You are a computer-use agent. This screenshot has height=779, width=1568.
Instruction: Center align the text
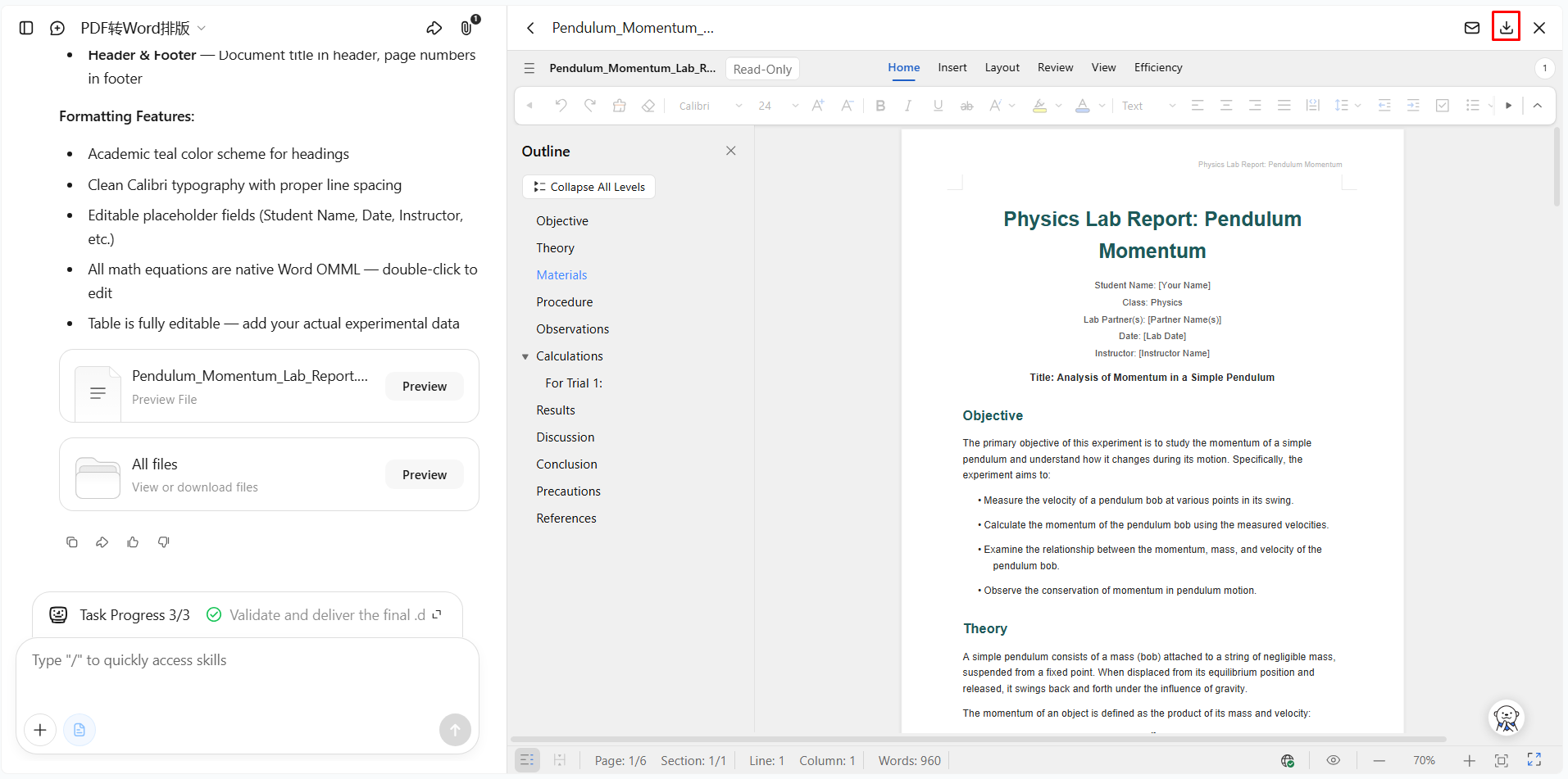pyautogui.click(x=1226, y=106)
